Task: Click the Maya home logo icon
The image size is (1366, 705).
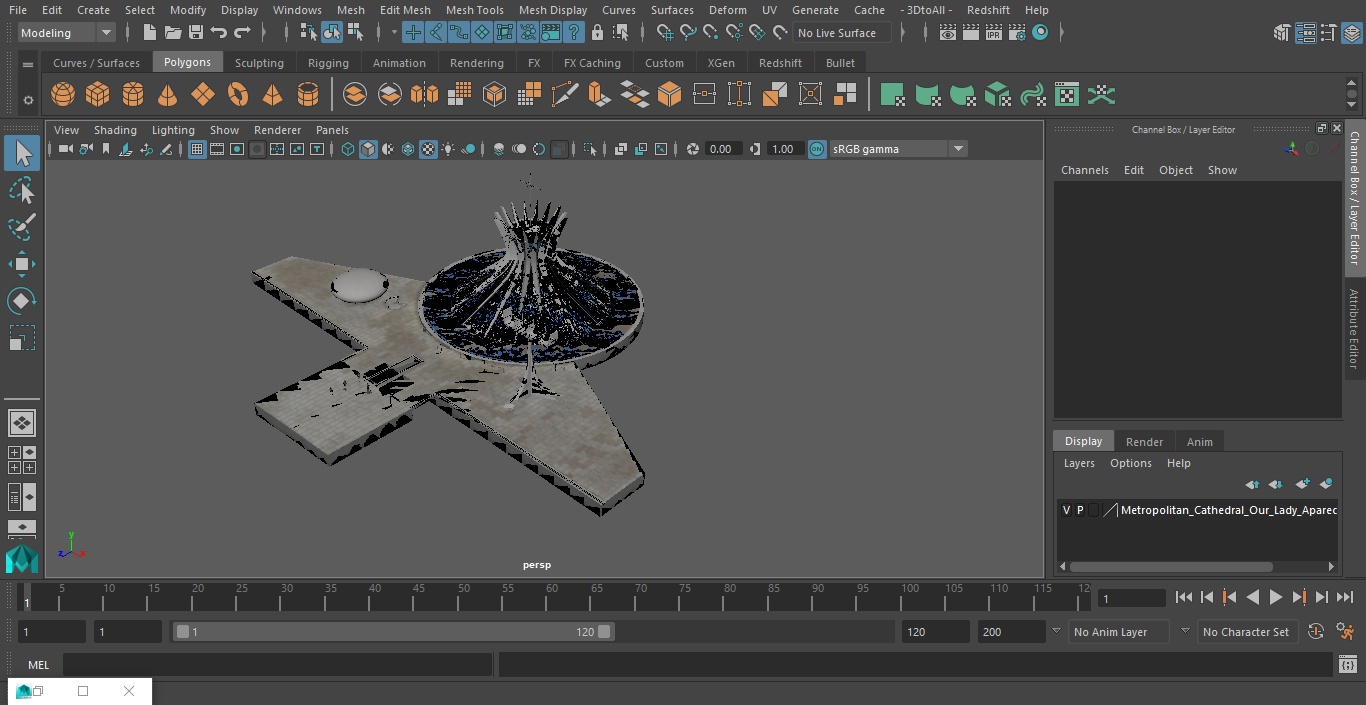Action: [x=21, y=559]
